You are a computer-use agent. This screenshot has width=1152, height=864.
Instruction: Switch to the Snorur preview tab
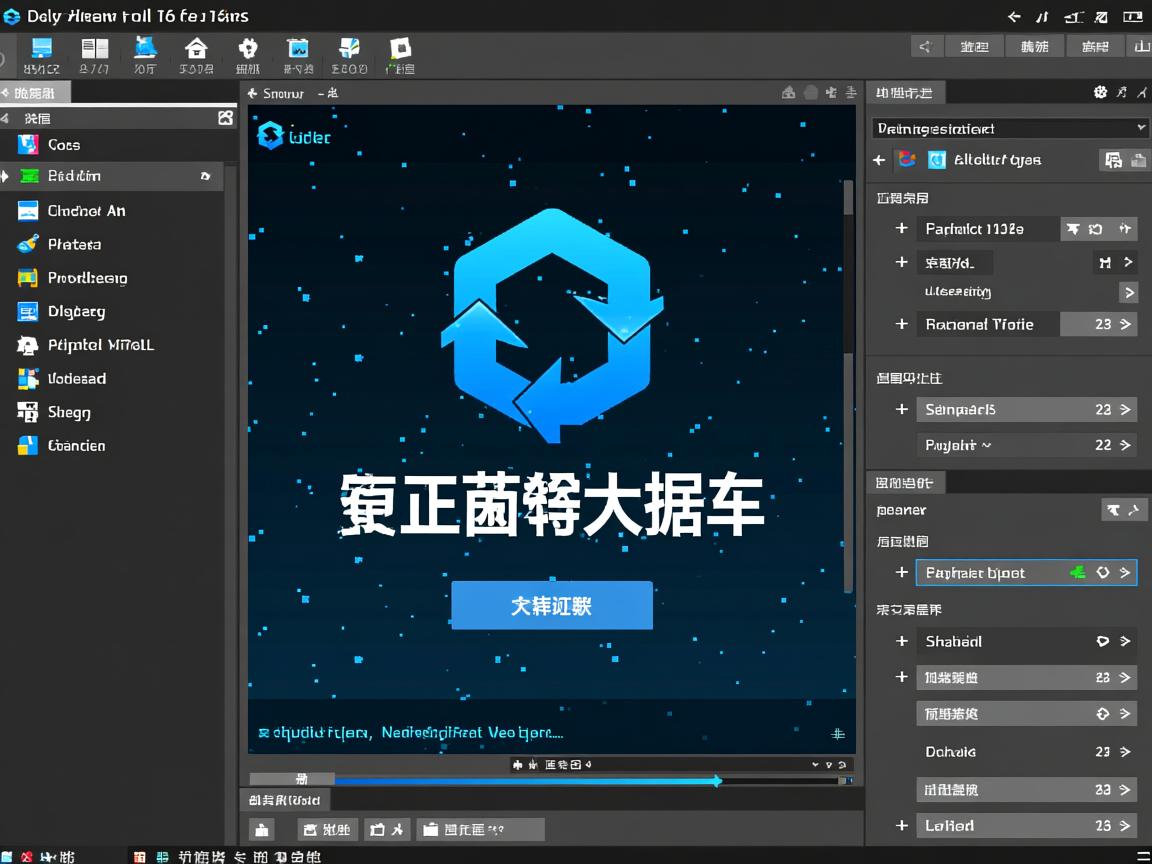click(x=280, y=92)
